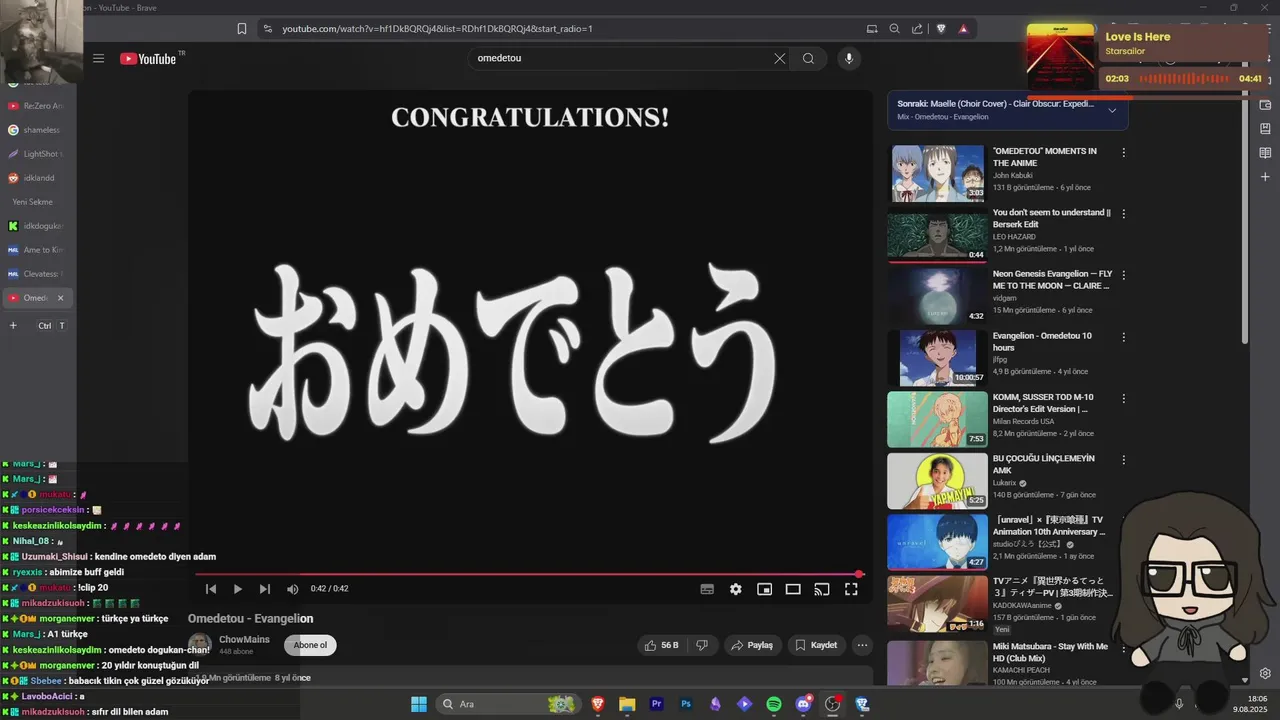Subscribe with the Abone ol button
The image size is (1280, 720).
[x=310, y=645]
